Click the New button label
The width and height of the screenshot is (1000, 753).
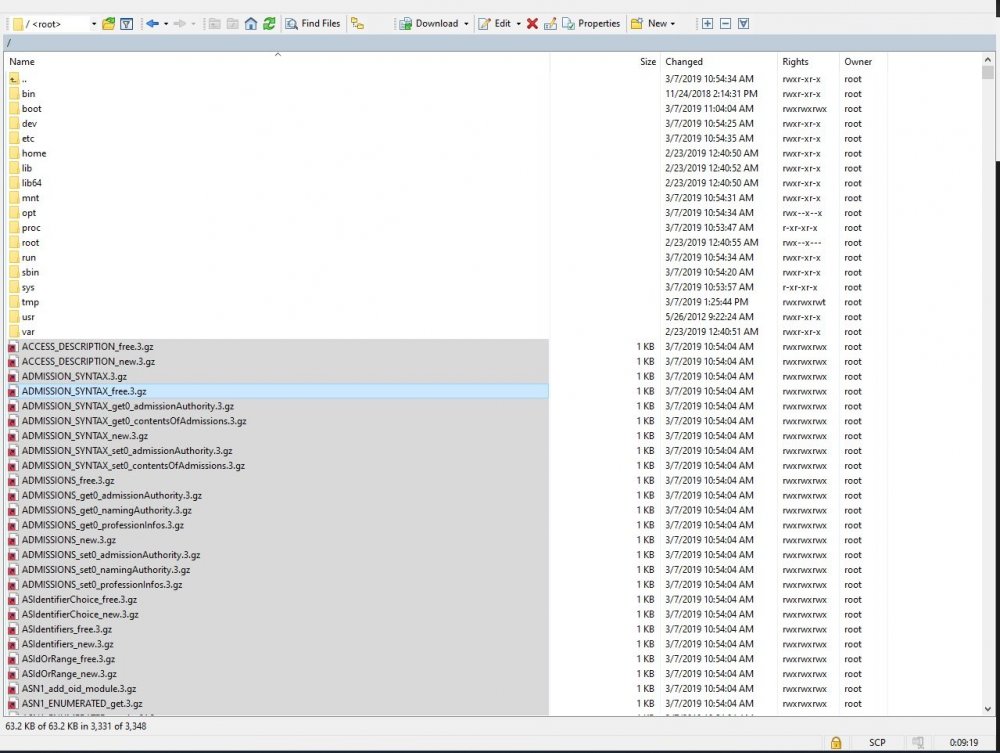[x=657, y=24]
